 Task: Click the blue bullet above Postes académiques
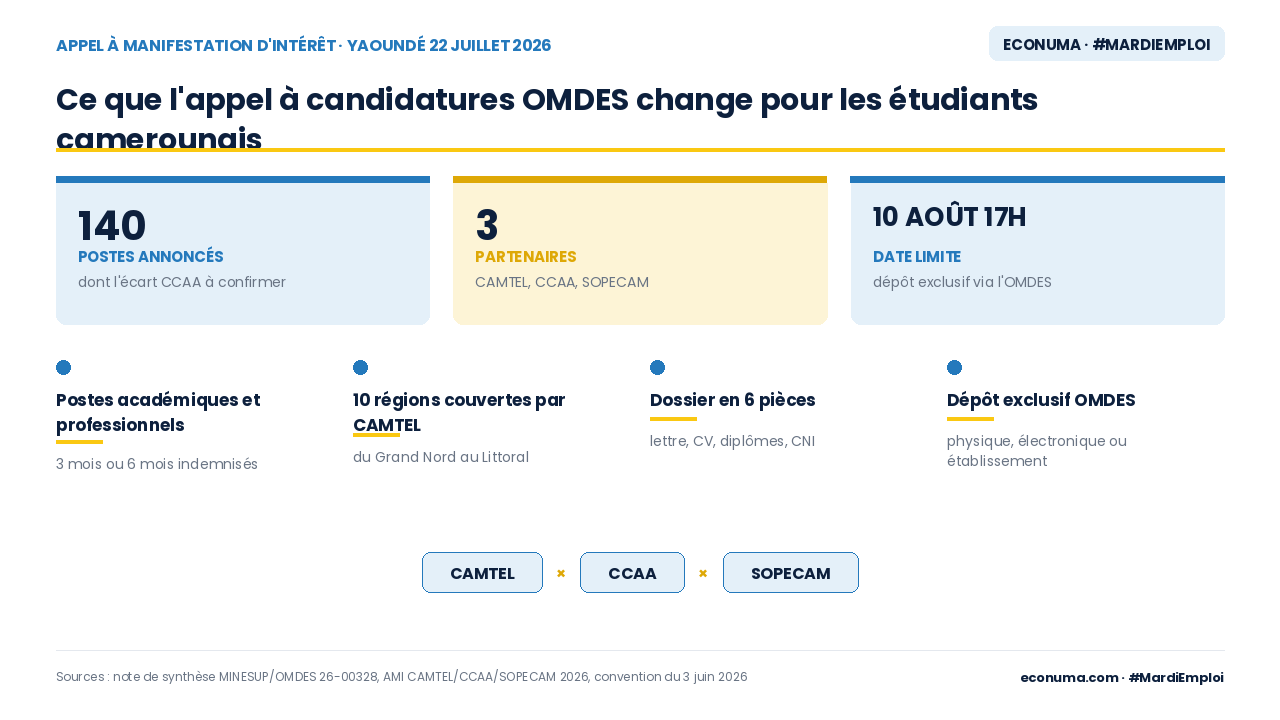click(x=63, y=367)
